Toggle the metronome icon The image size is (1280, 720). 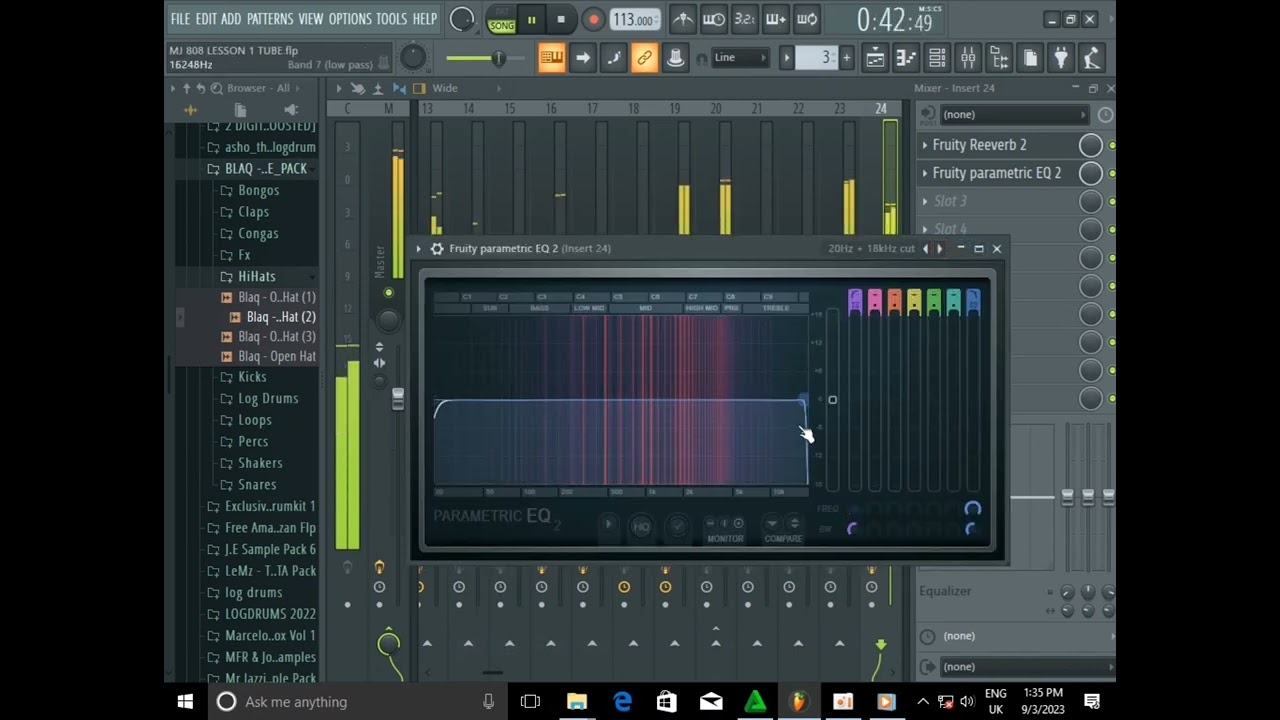pos(683,19)
